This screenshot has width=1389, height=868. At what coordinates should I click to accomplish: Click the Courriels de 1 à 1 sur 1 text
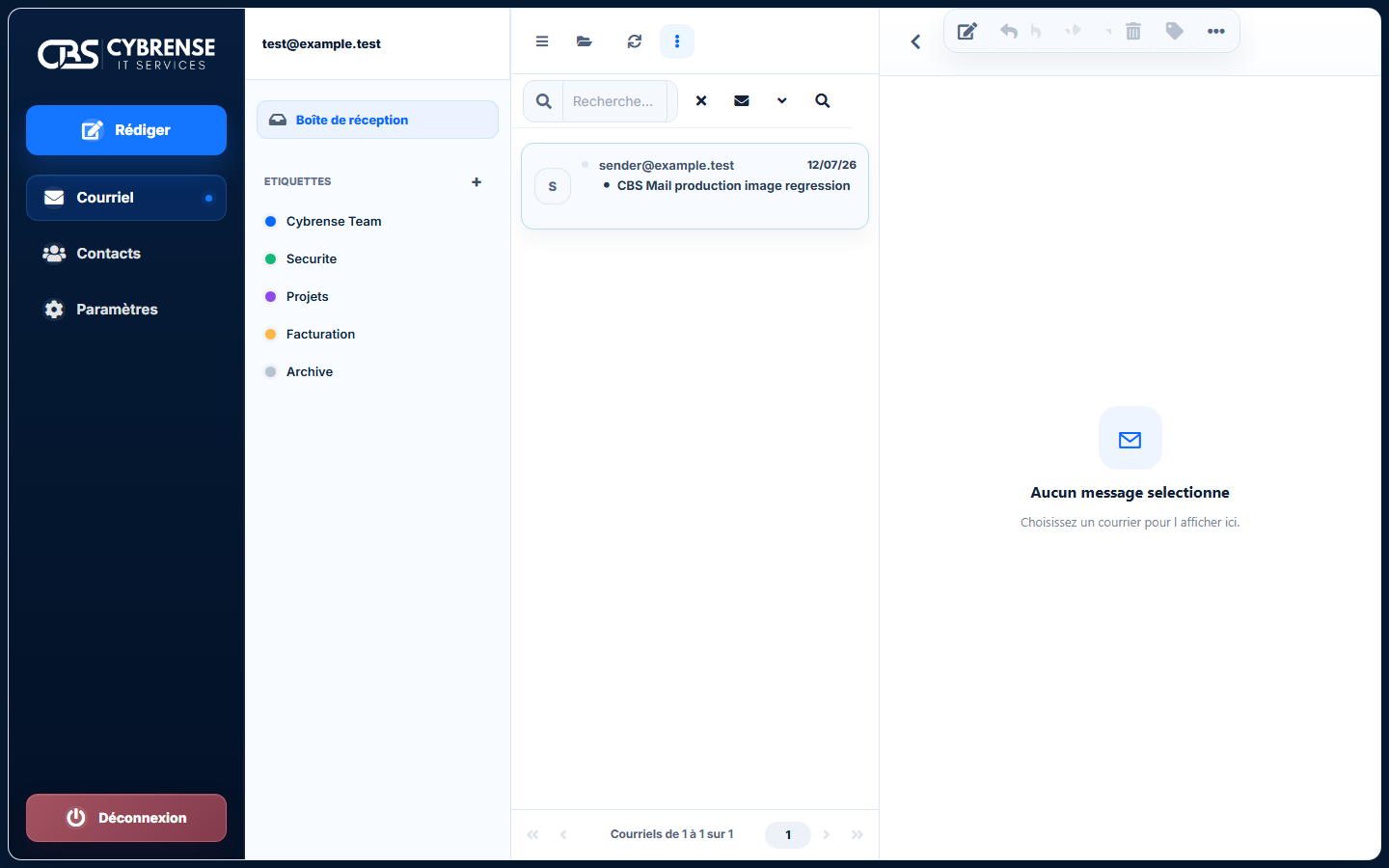(x=672, y=834)
